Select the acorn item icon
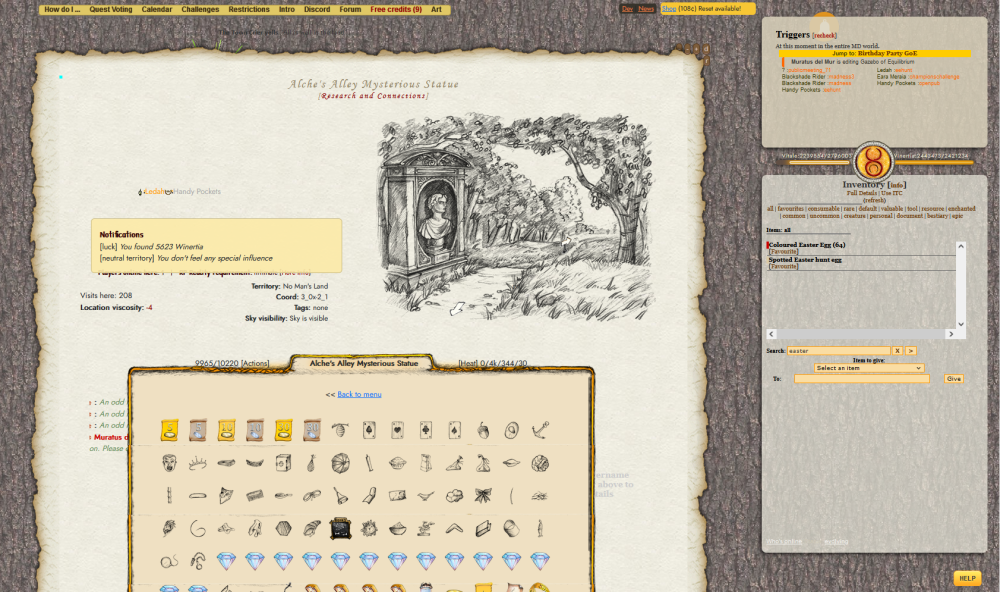 point(483,430)
